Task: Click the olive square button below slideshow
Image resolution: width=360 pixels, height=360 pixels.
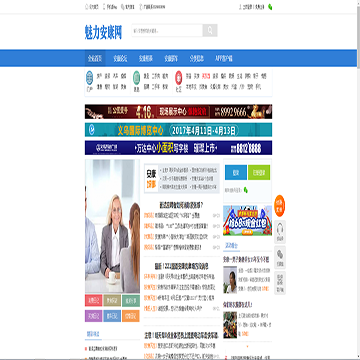Action: coord(112,300)
